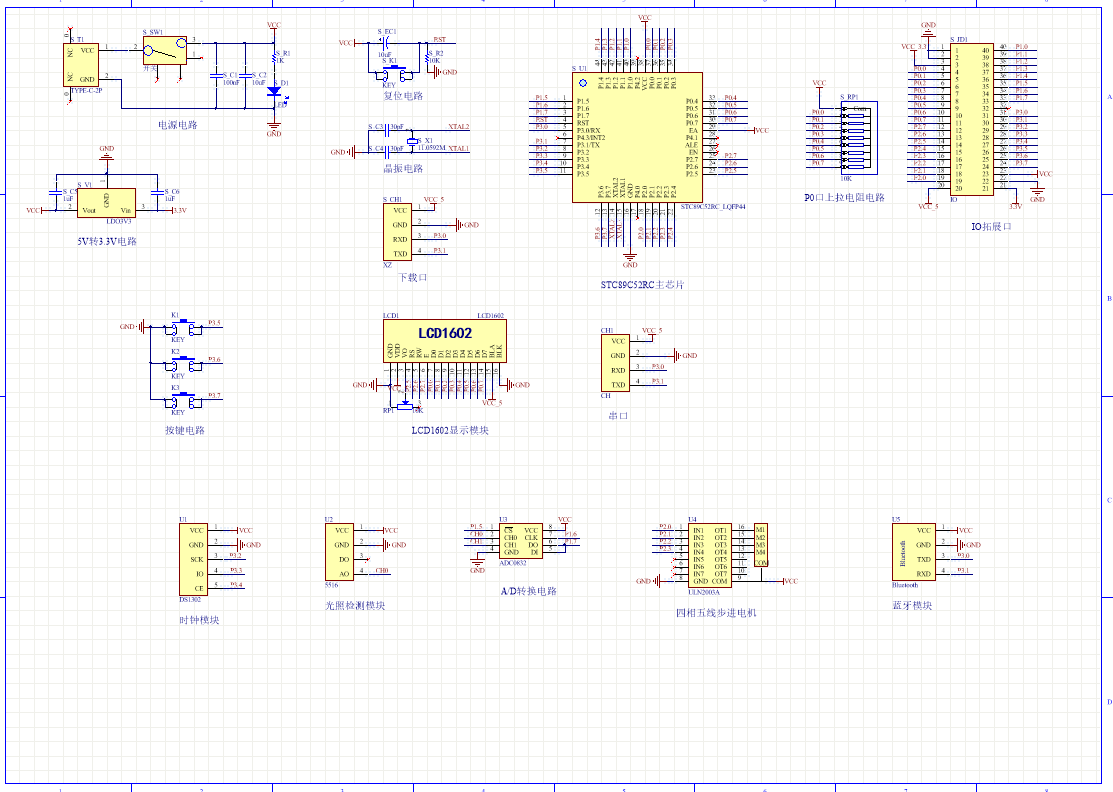1113x792 pixels.
Task: Click the 按键电路 label
Action: tap(185, 430)
